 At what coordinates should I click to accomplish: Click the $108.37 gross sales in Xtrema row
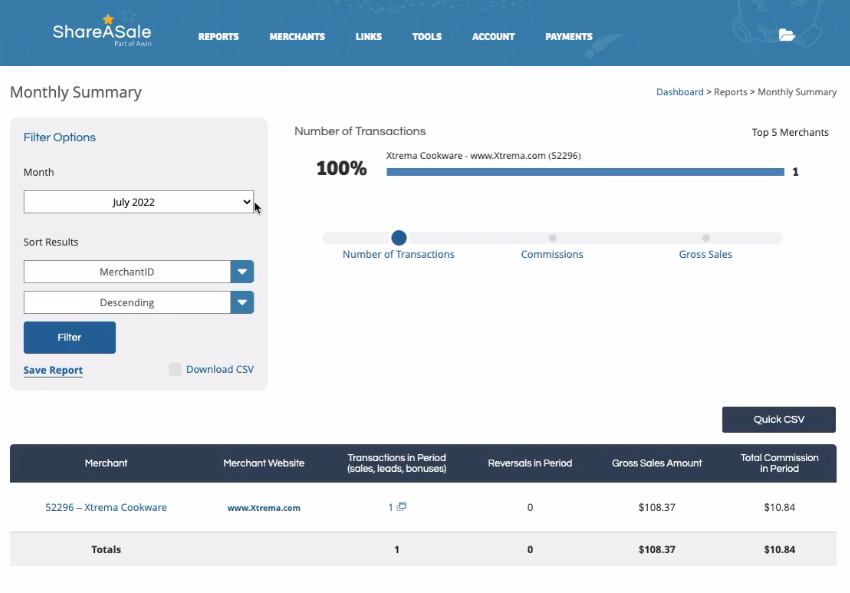[656, 507]
